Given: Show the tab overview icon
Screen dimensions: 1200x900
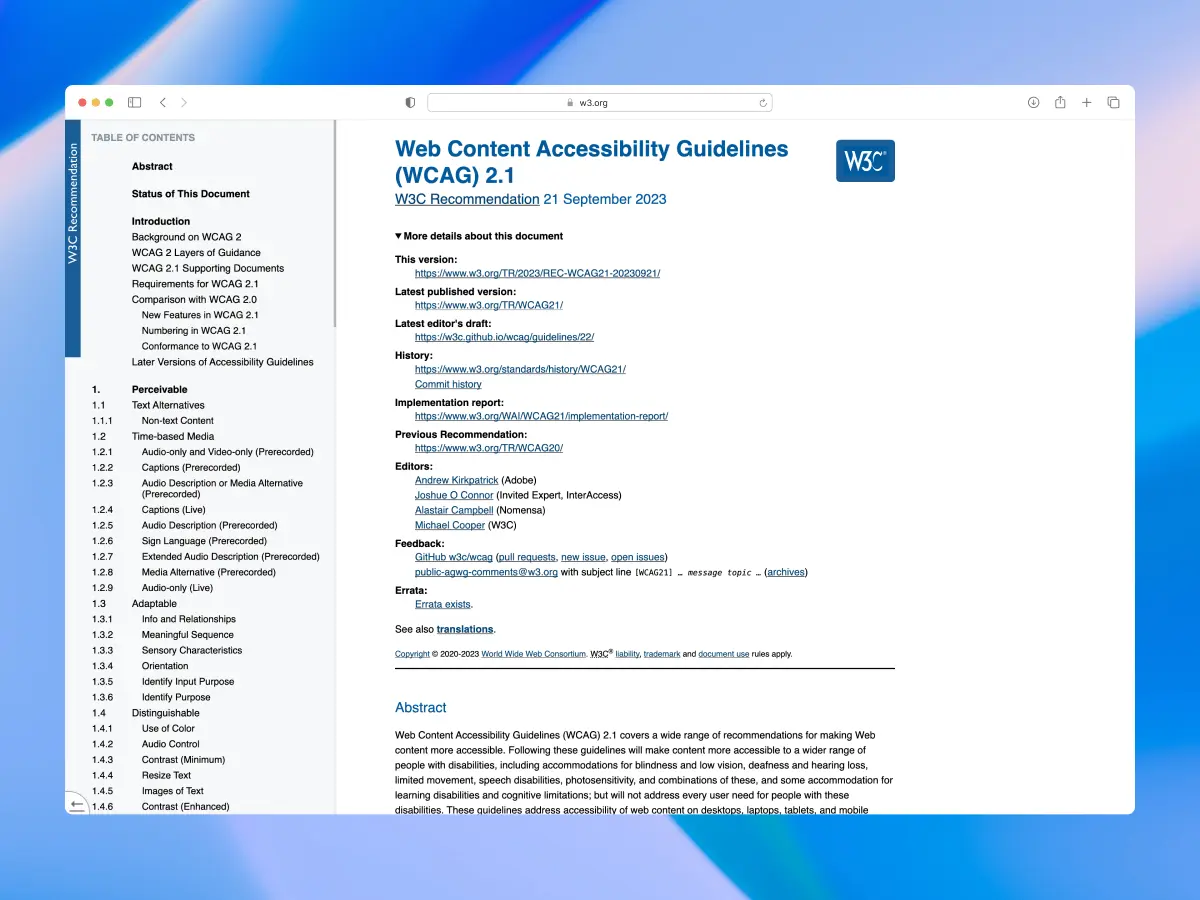Looking at the screenshot, I should click(1113, 102).
